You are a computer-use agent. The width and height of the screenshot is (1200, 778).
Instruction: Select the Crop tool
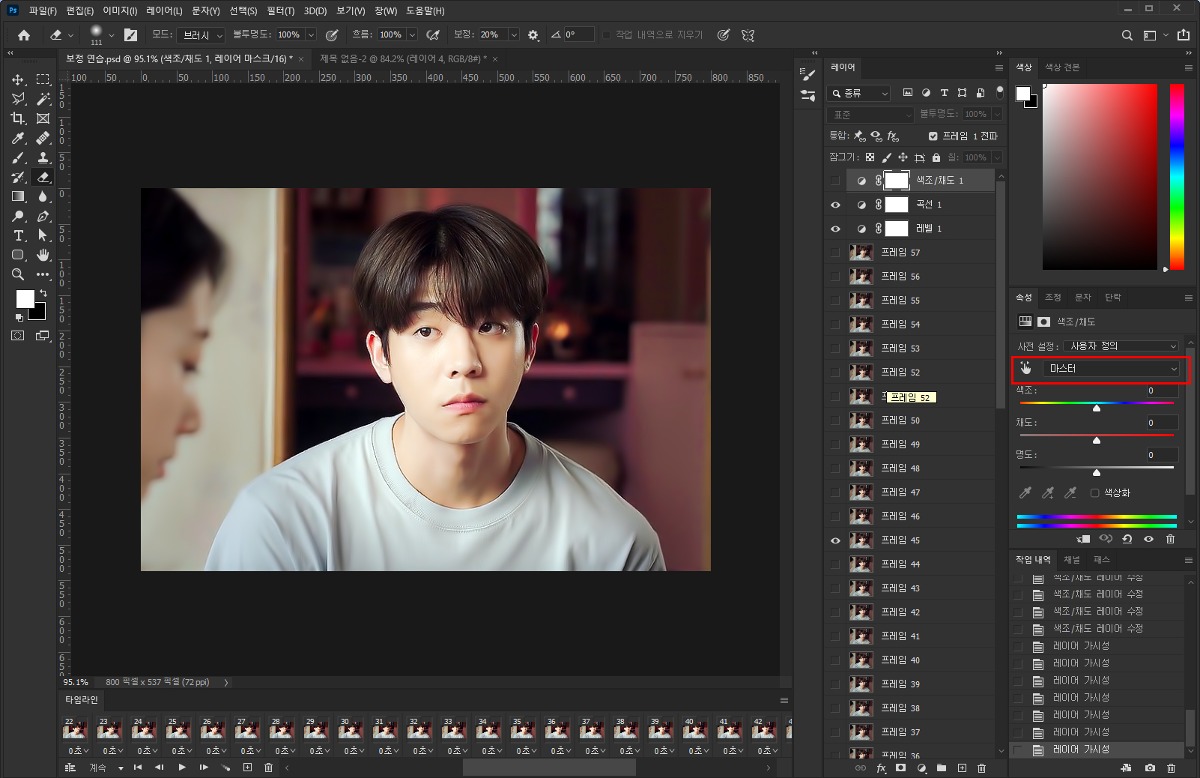[18, 118]
